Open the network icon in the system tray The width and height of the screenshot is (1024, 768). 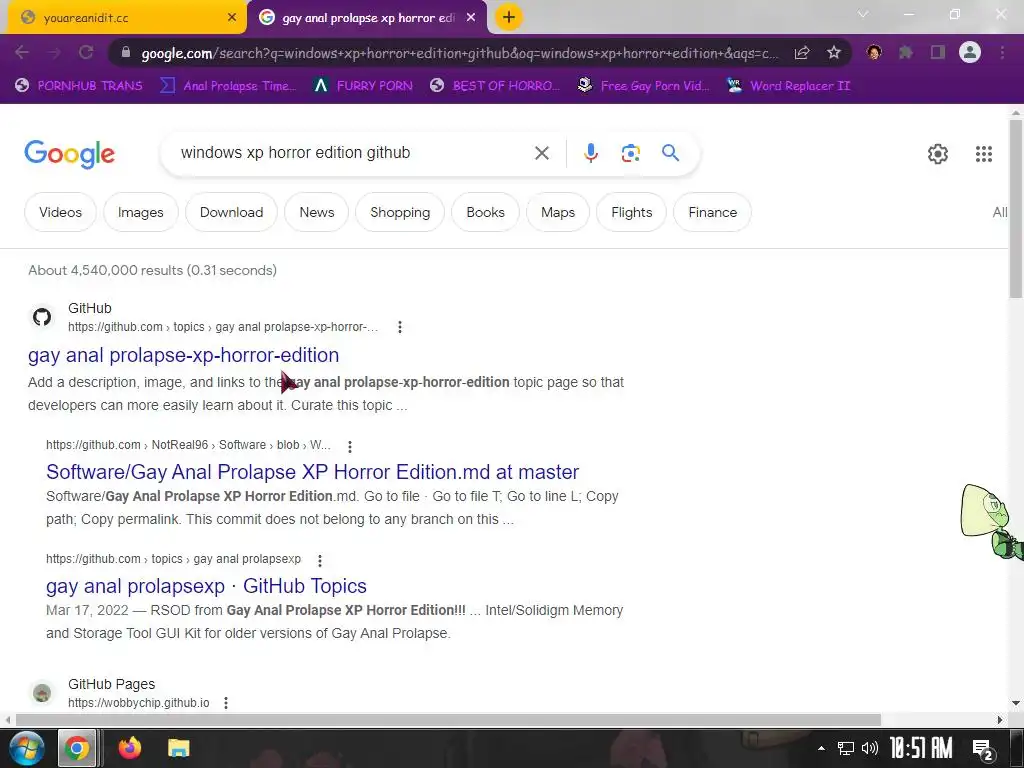point(846,748)
